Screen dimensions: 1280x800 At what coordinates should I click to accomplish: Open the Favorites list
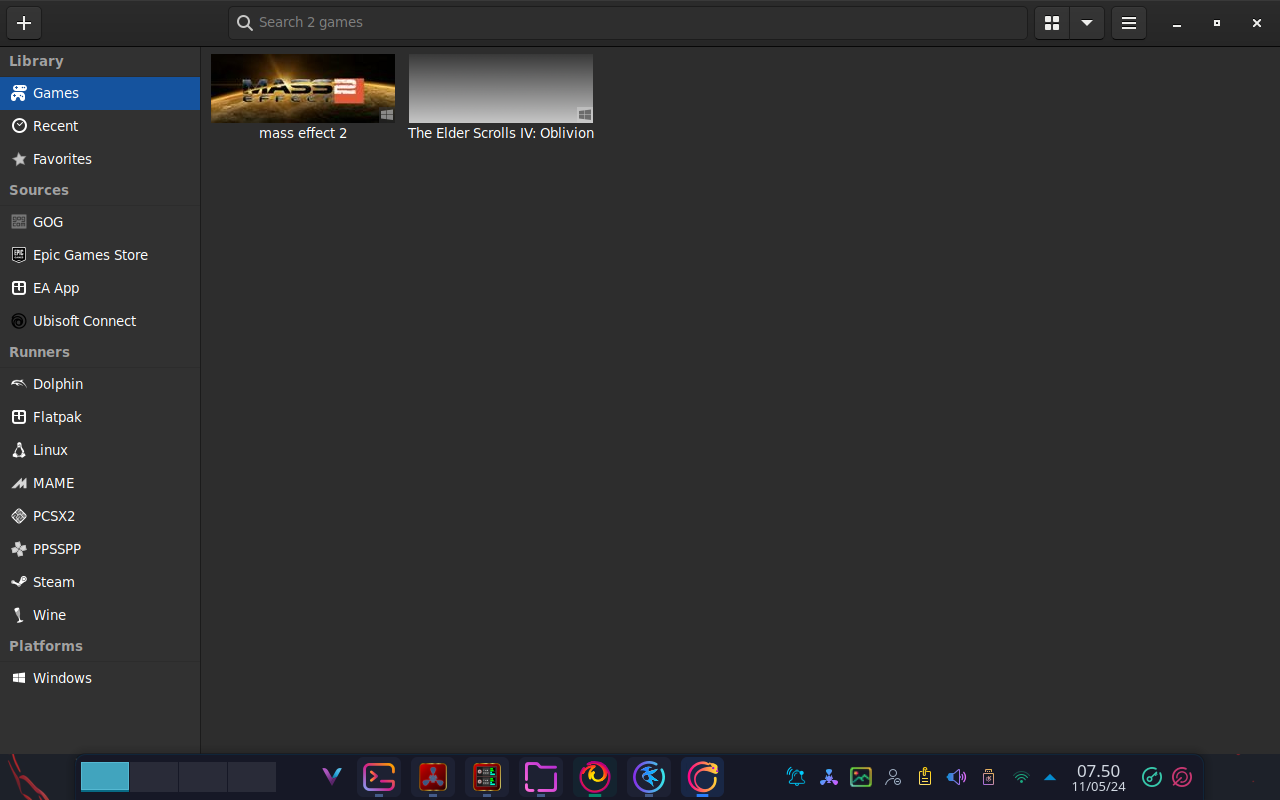pyautogui.click(x=100, y=159)
